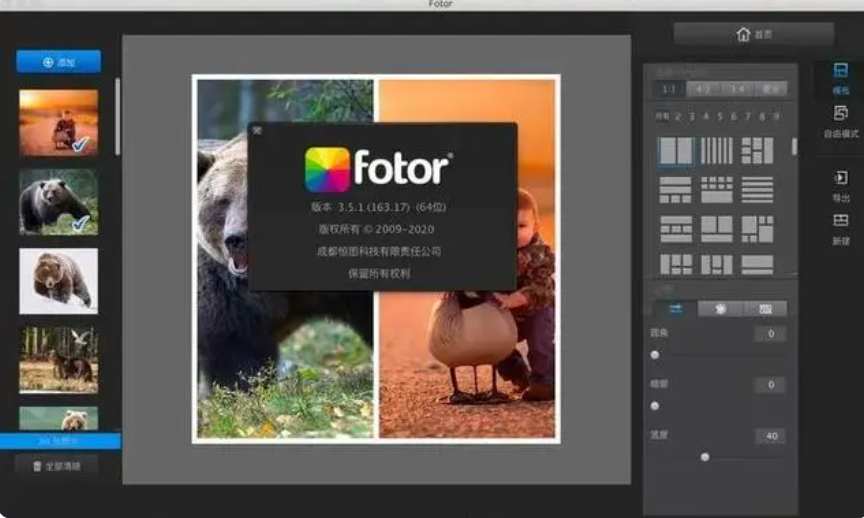The image size is (864, 518).
Task: Filter templates to 2 photos
Action: [678, 116]
